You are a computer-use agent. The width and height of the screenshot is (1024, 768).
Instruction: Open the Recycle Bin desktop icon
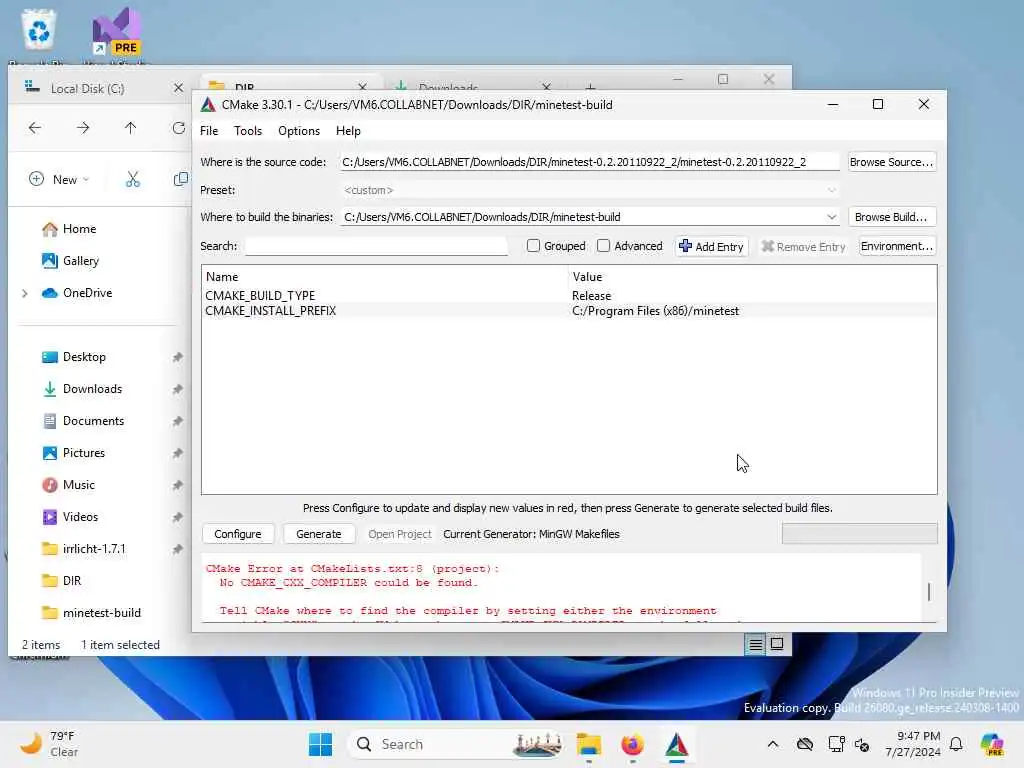[39, 31]
